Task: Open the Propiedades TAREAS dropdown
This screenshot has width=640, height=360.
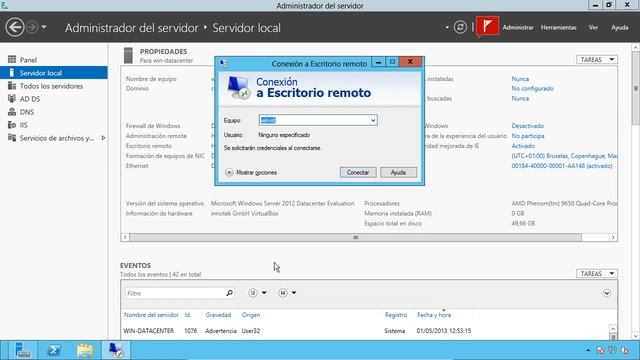Action: pyautogui.click(x=597, y=60)
